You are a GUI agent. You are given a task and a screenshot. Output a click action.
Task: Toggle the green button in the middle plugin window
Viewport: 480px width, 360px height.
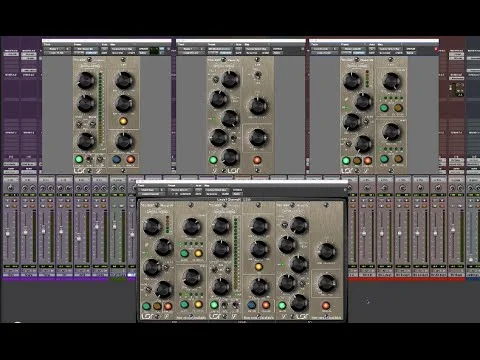pos(213,160)
